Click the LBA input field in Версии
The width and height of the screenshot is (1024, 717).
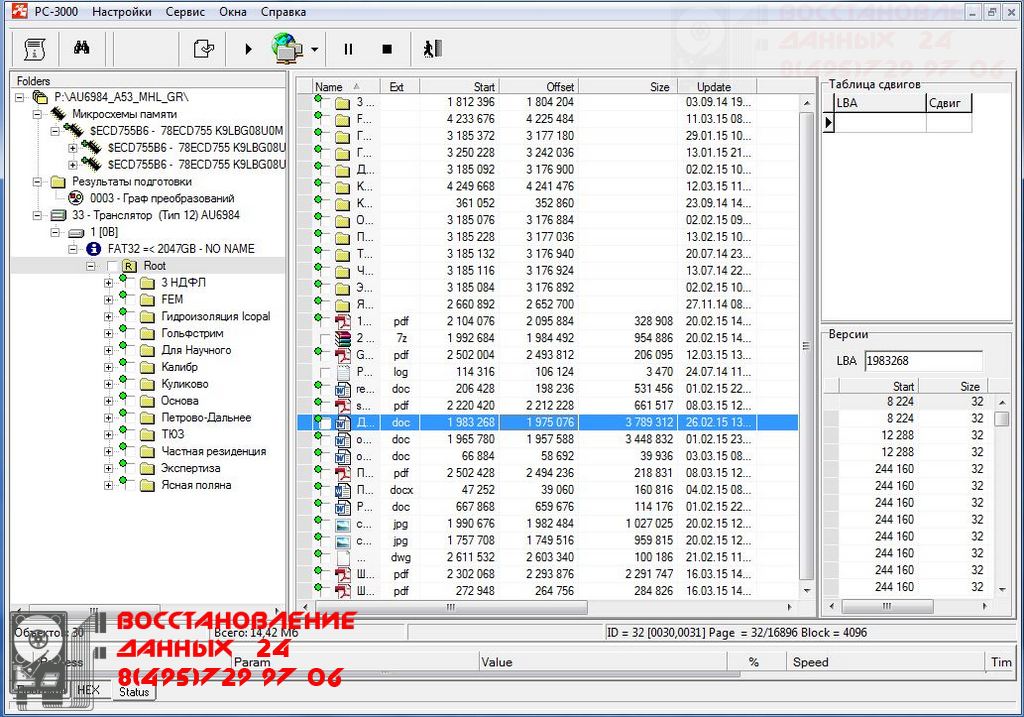922,361
